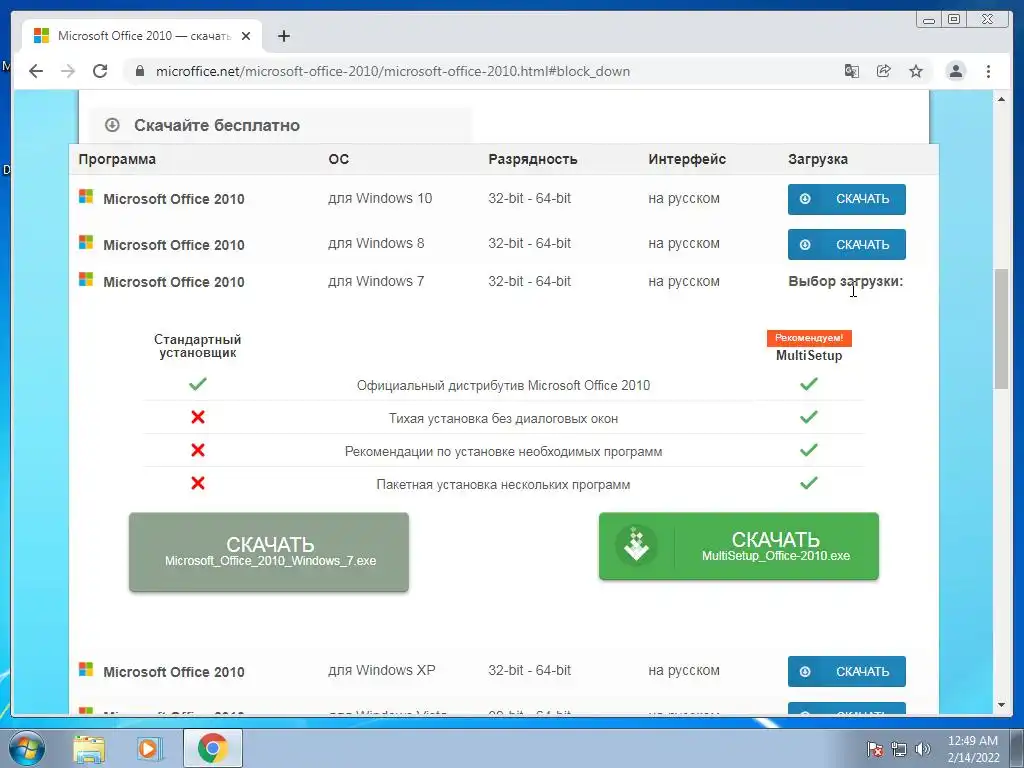Click the Рекомендуем! orange badge
Viewport: 1024px width, 768px height.
click(x=809, y=338)
